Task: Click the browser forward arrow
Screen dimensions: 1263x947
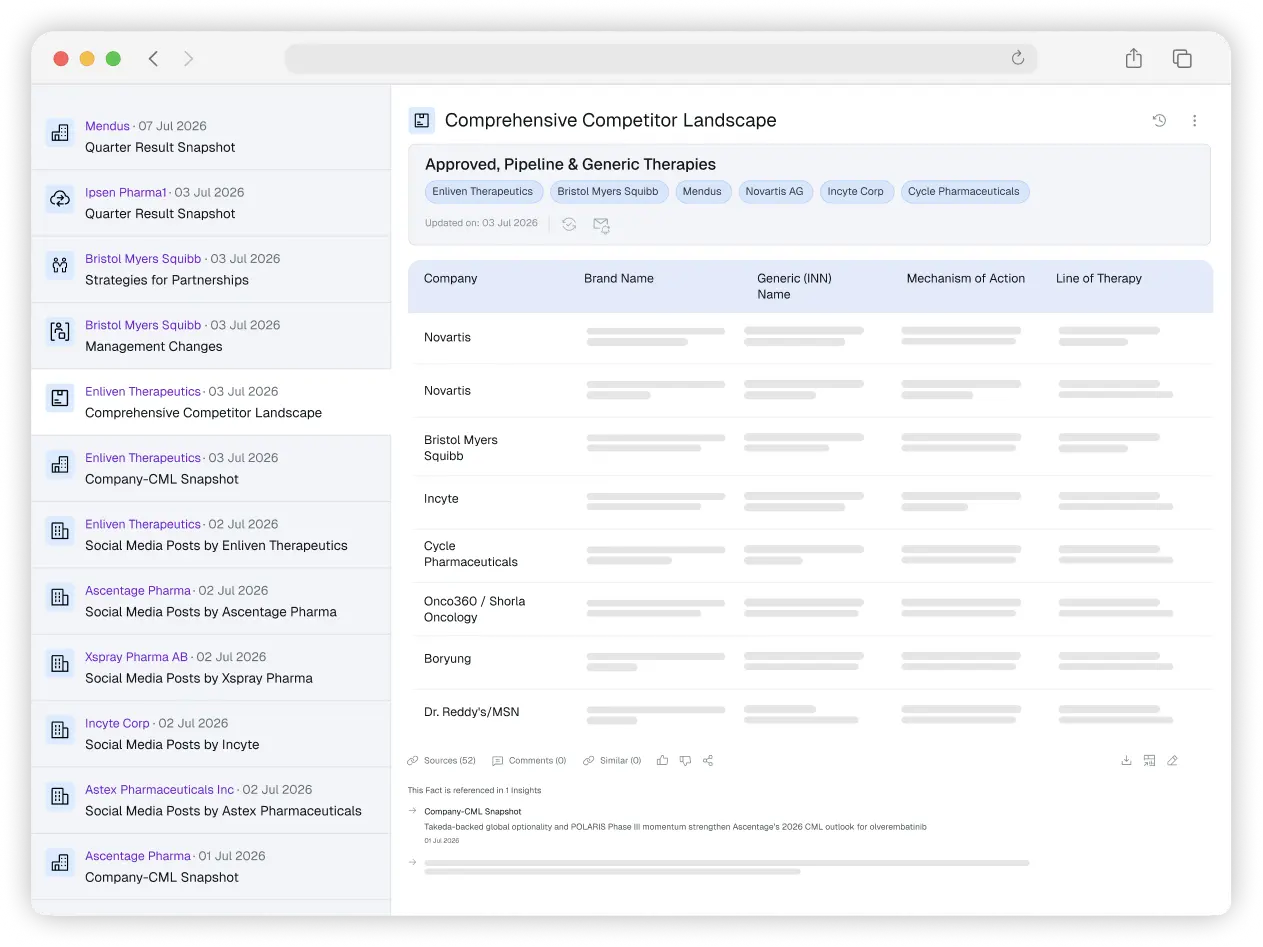Action: 188,59
